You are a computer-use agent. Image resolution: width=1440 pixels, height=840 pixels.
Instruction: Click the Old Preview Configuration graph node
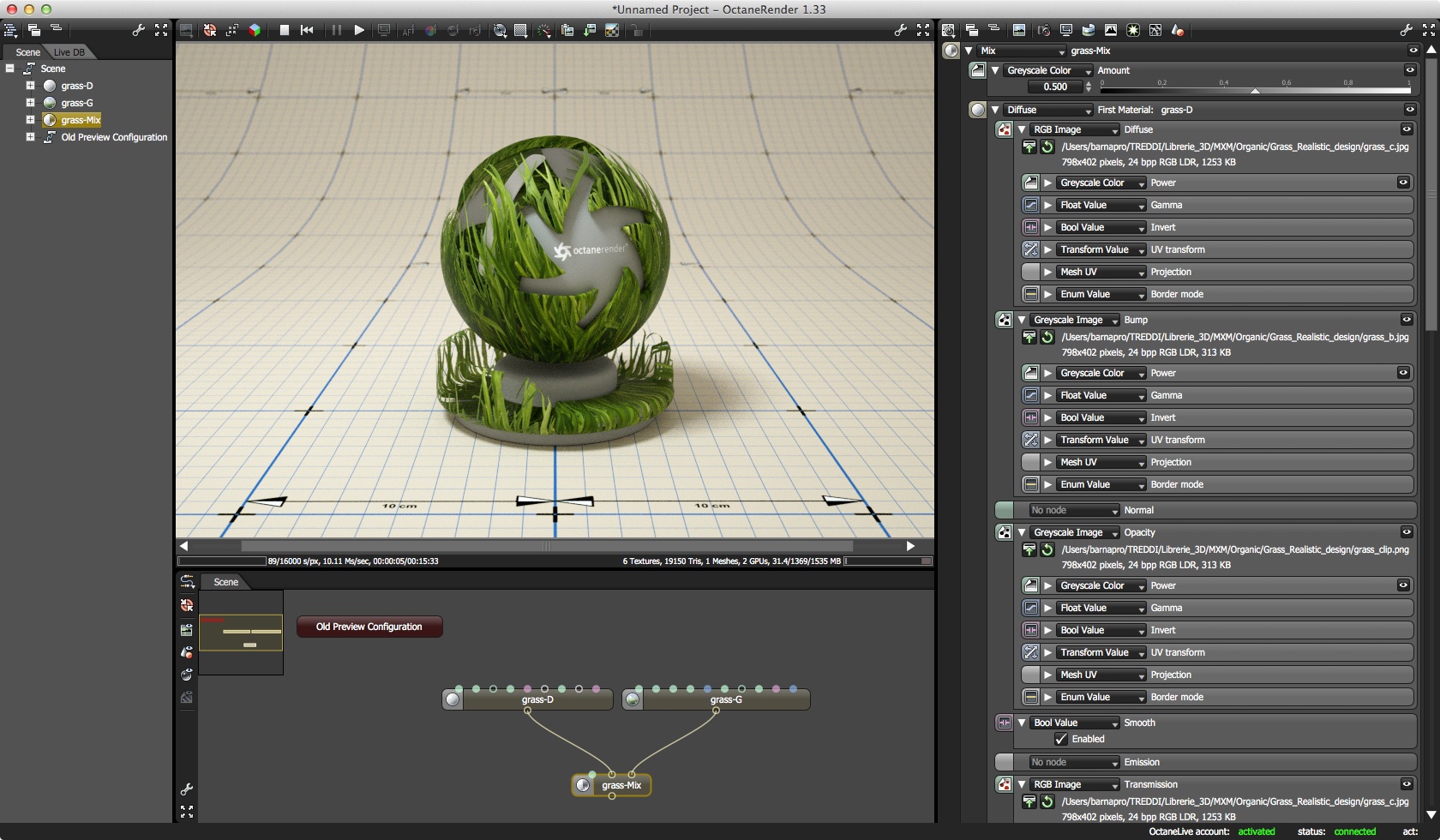tap(369, 627)
